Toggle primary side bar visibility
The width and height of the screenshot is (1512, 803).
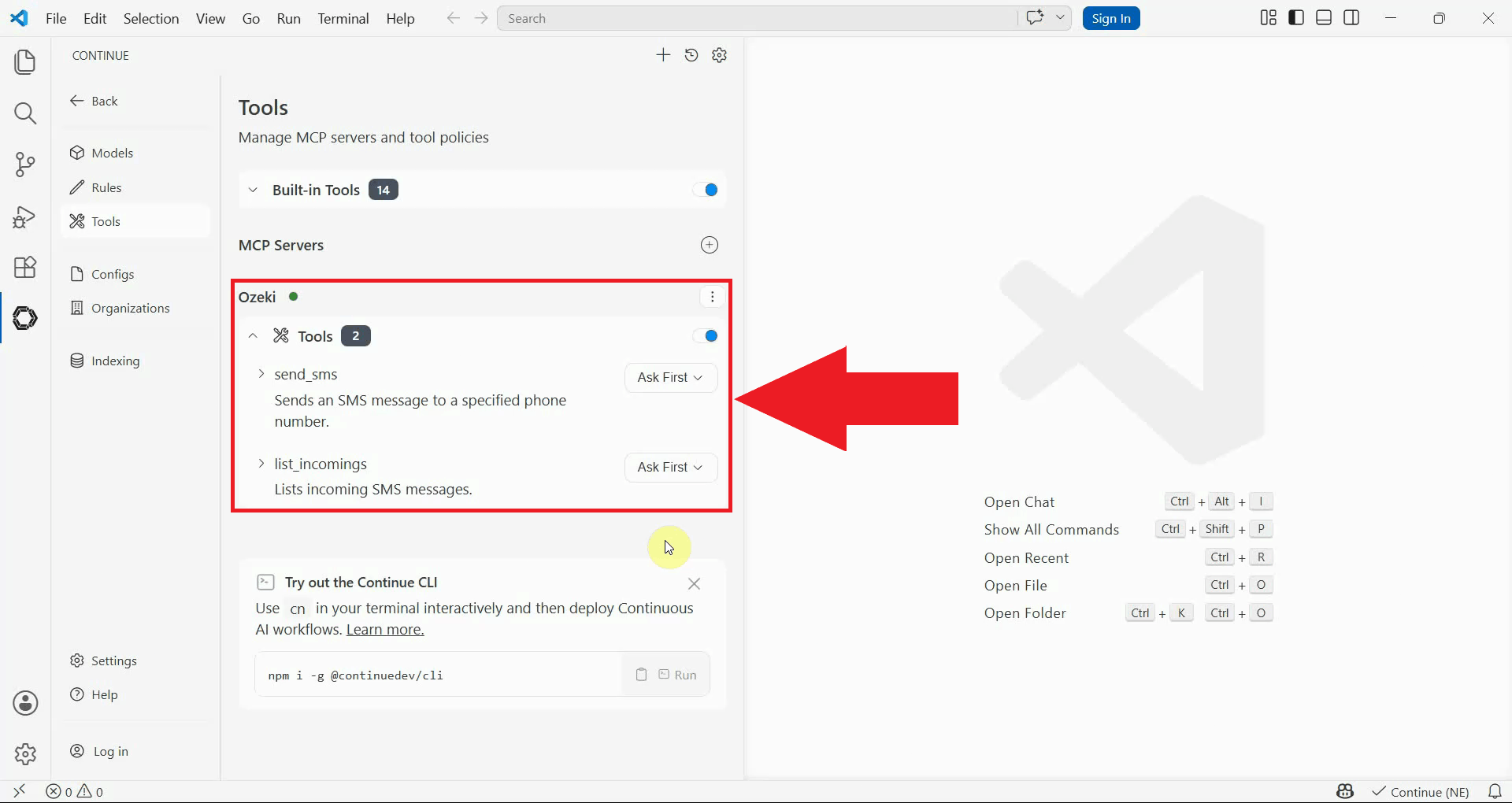coord(1296,18)
